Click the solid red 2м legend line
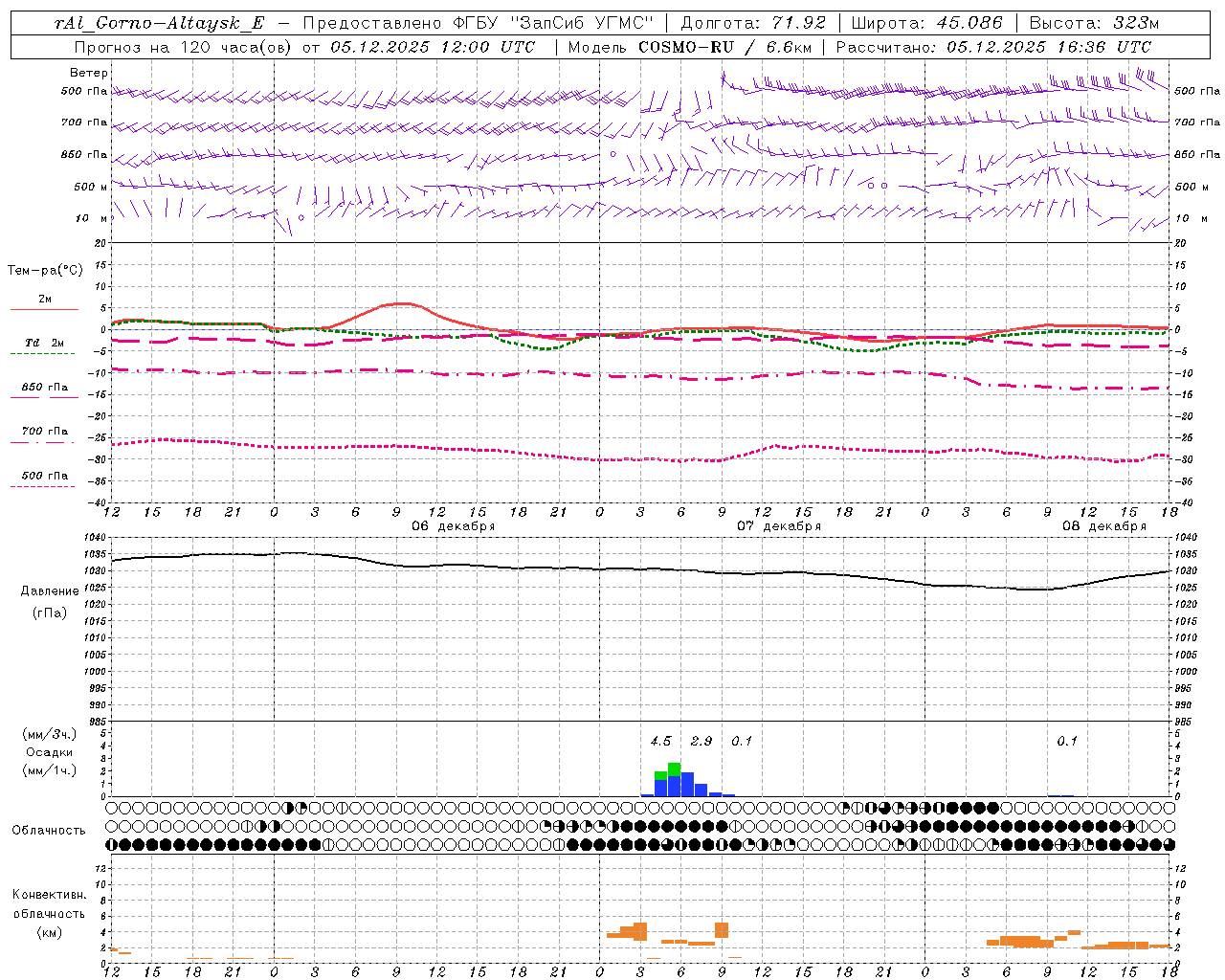 (x=44, y=309)
